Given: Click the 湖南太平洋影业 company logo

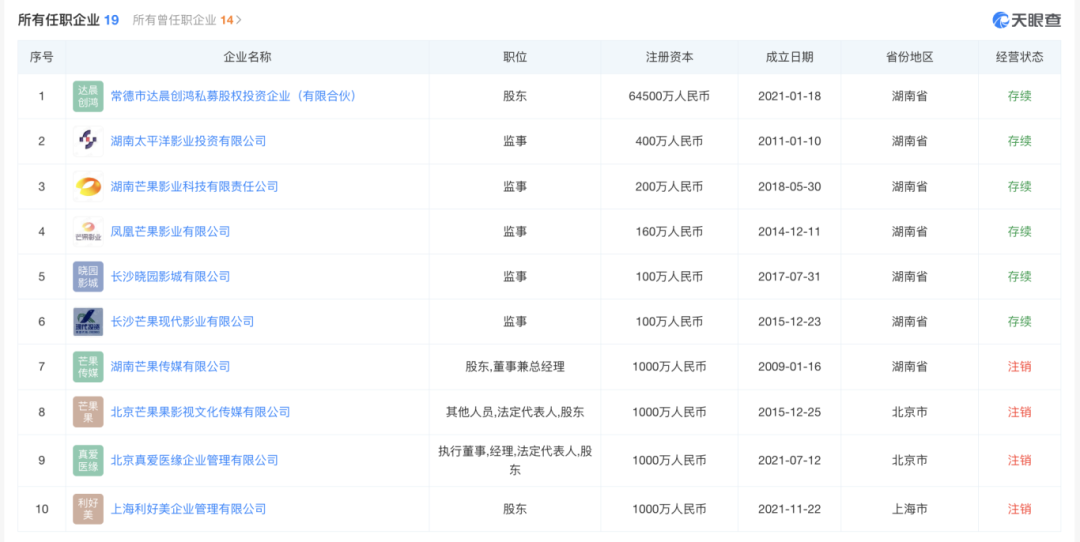Looking at the screenshot, I should [88, 141].
